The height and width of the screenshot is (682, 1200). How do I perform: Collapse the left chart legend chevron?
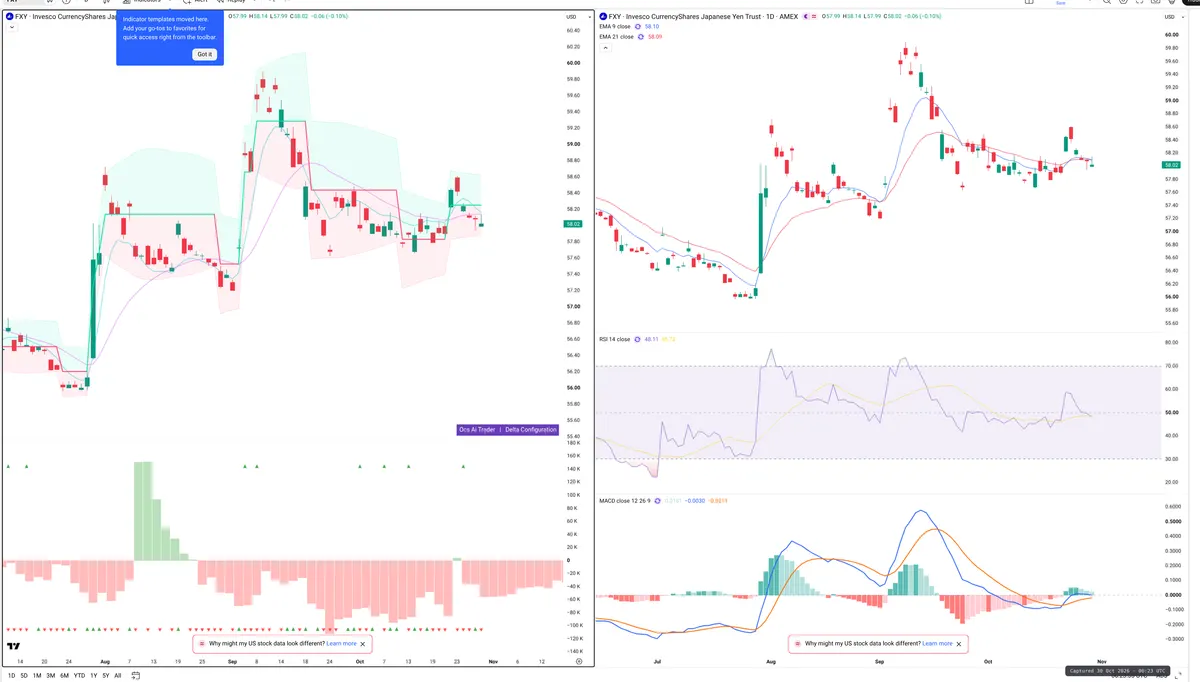11,27
